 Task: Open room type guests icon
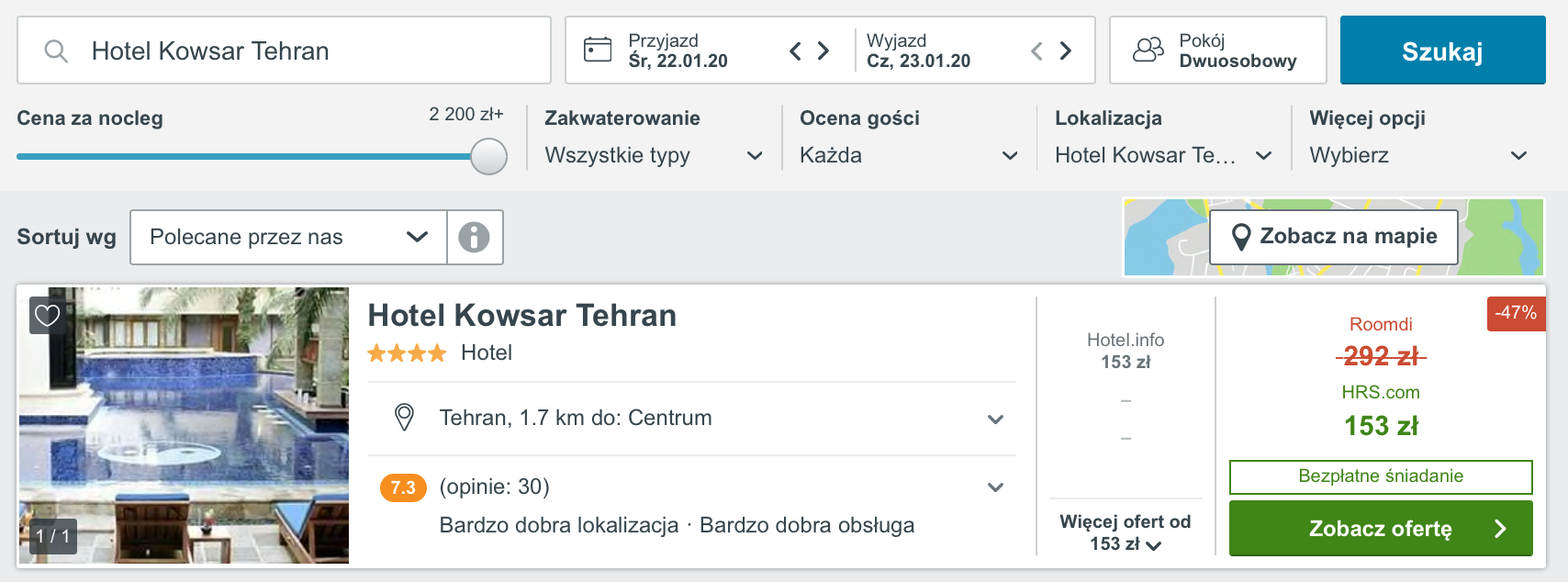pyautogui.click(x=1148, y=50)
